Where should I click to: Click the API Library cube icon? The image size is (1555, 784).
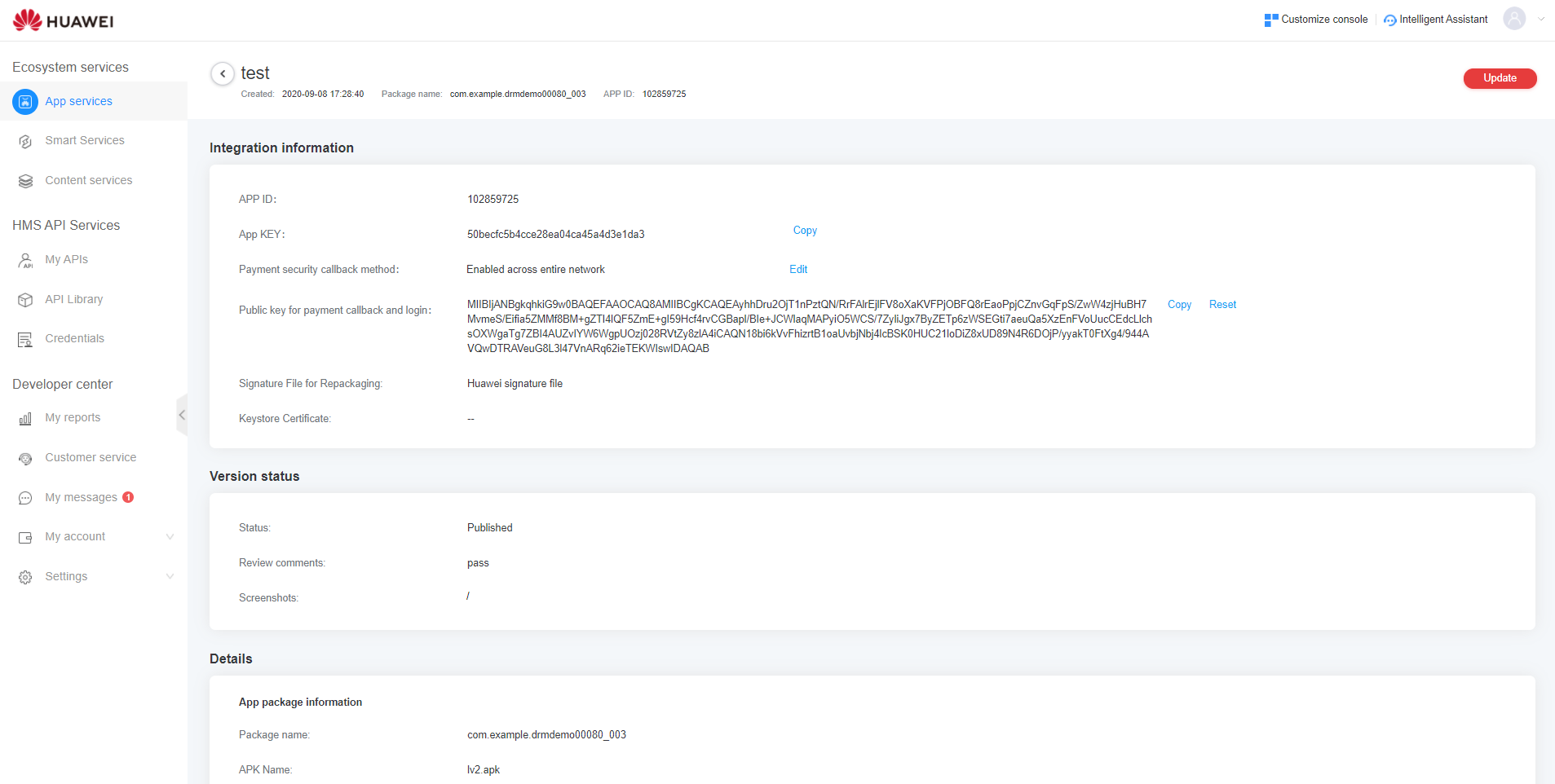pyautogui.click(x=25, y=300)
